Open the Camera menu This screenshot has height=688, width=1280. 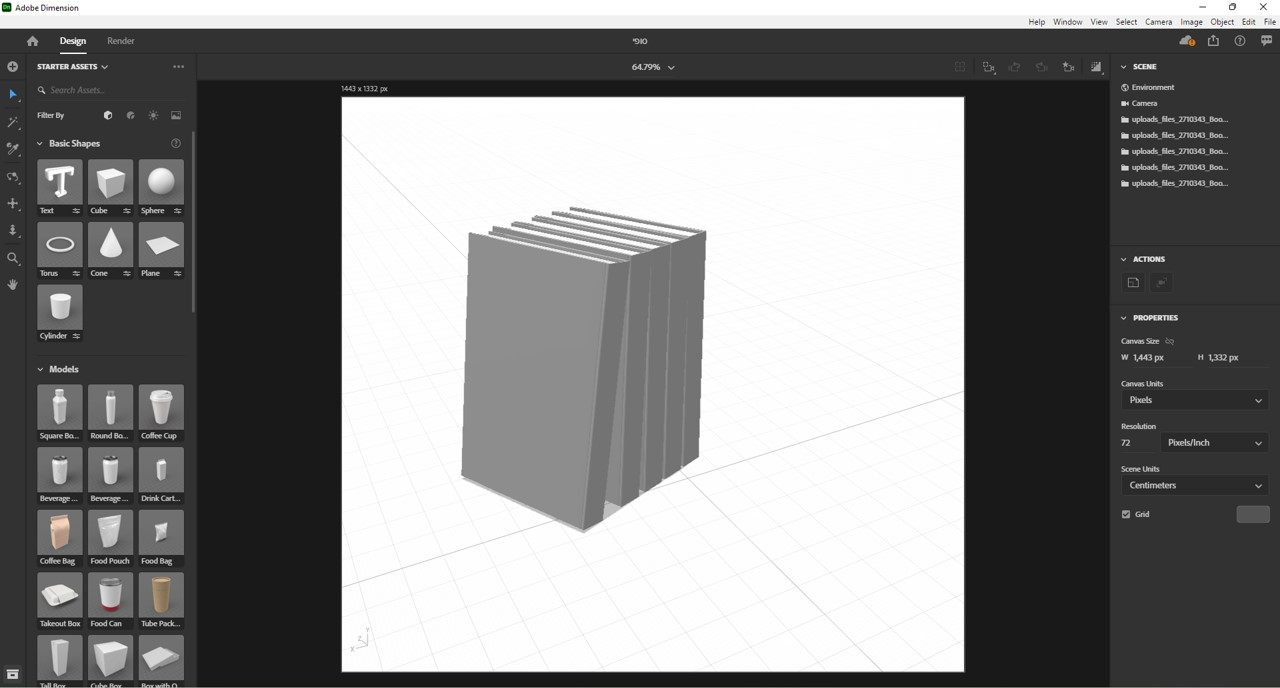[x=1158, y=22]
